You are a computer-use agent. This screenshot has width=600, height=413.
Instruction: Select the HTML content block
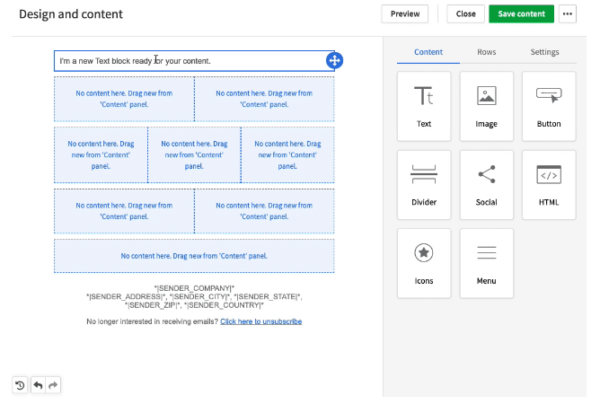coord(549,185)
